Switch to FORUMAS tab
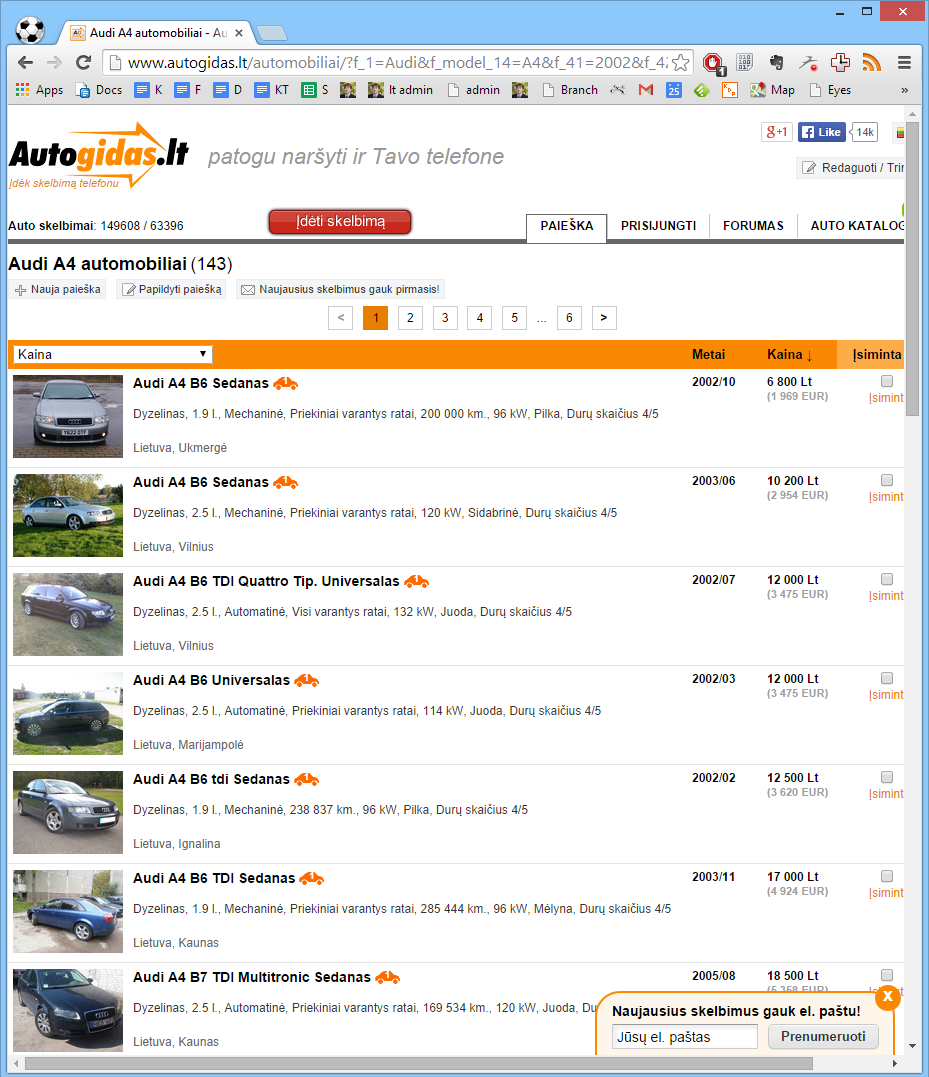 coord(753,226)
